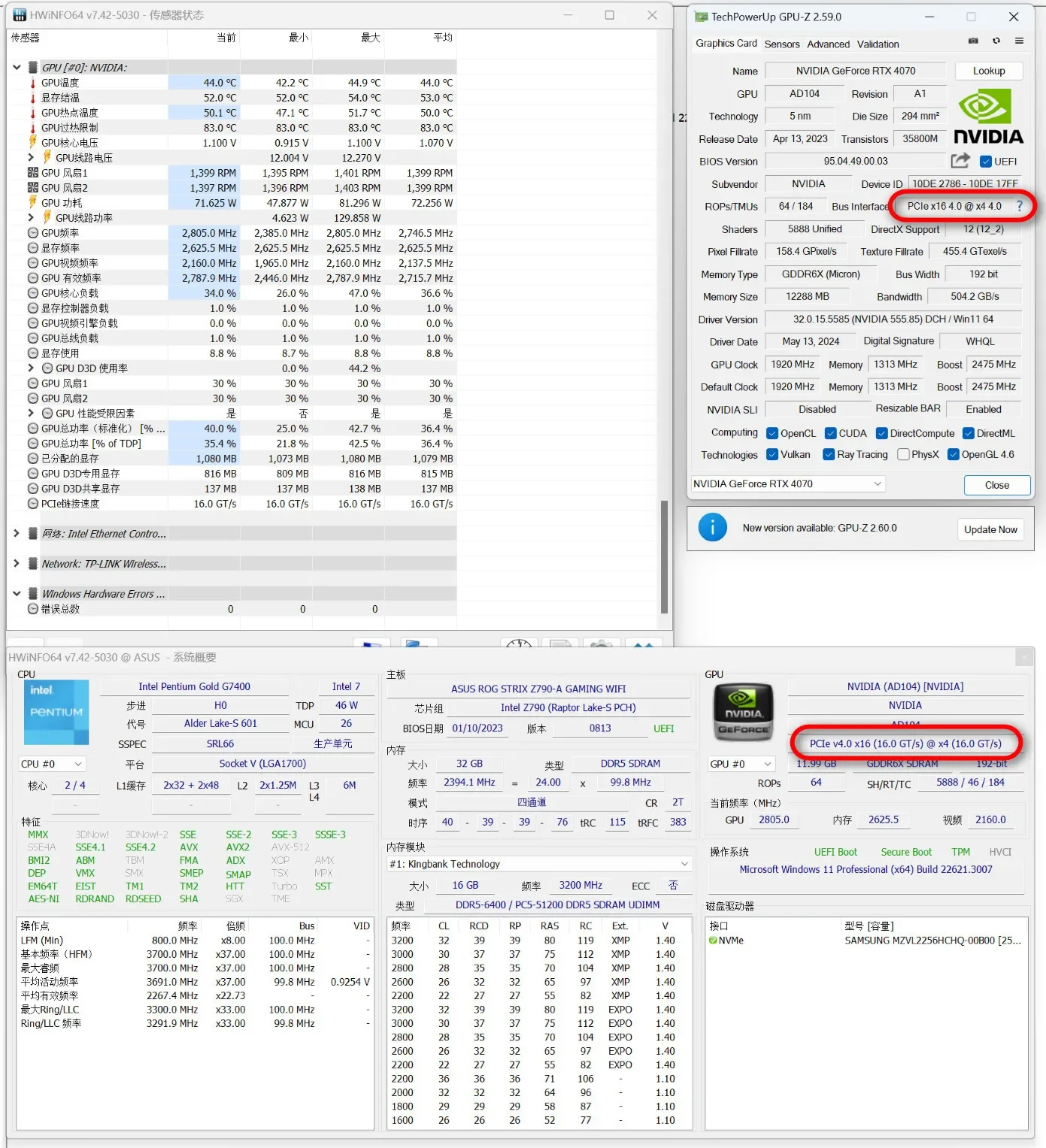Click the green check icon beside NVMe
Screen dimensions: 1046x1148
click(x=713, y=941)
